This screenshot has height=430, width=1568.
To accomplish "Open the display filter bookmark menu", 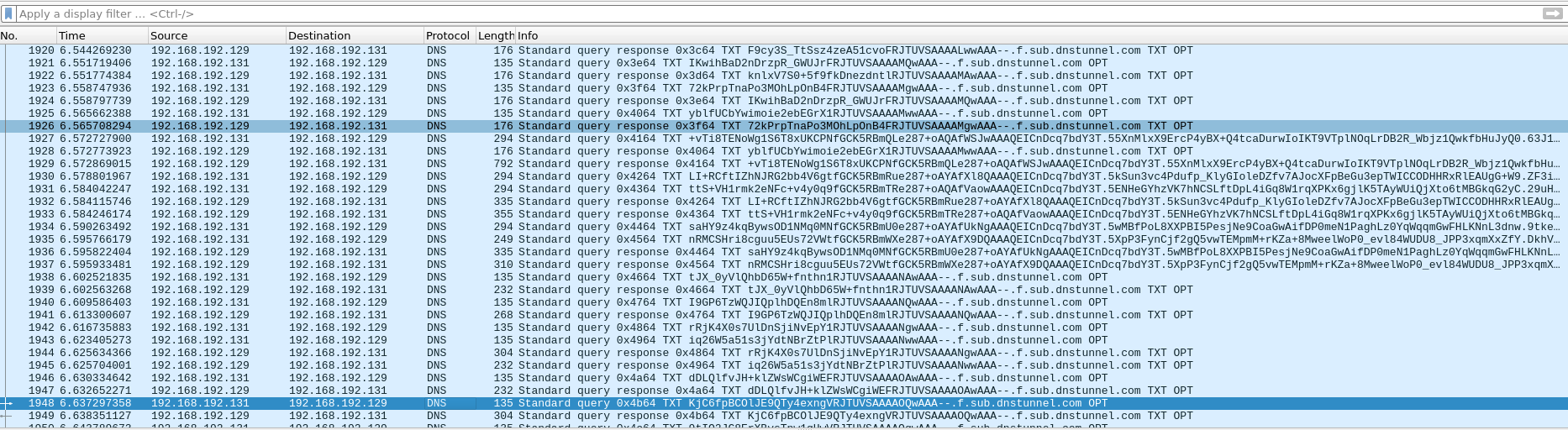I will (x=8, y=14).
